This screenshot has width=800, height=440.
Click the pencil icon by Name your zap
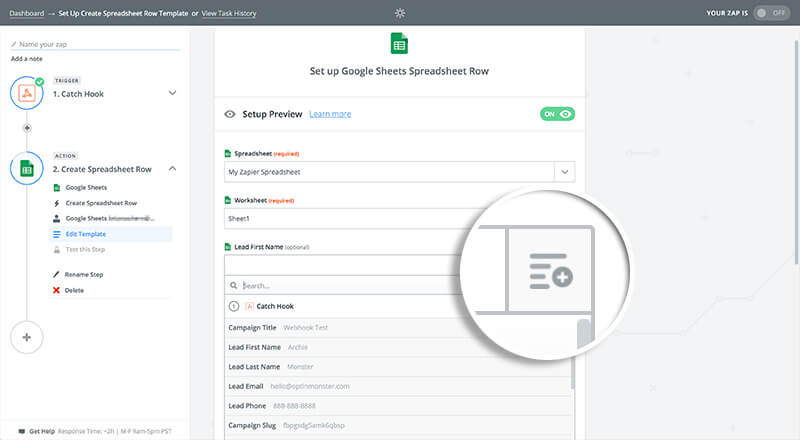tap(14, 44)
